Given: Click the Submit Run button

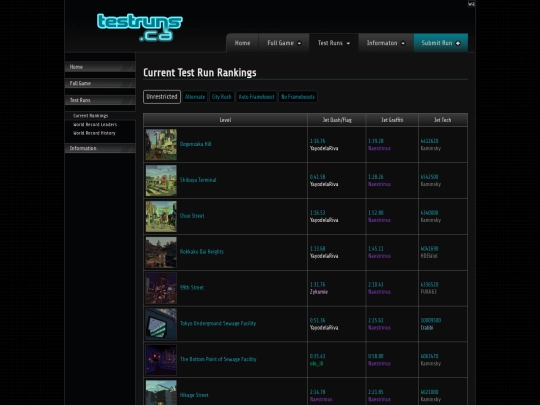Looking at the screenshot, I should [x=441, y=43].
